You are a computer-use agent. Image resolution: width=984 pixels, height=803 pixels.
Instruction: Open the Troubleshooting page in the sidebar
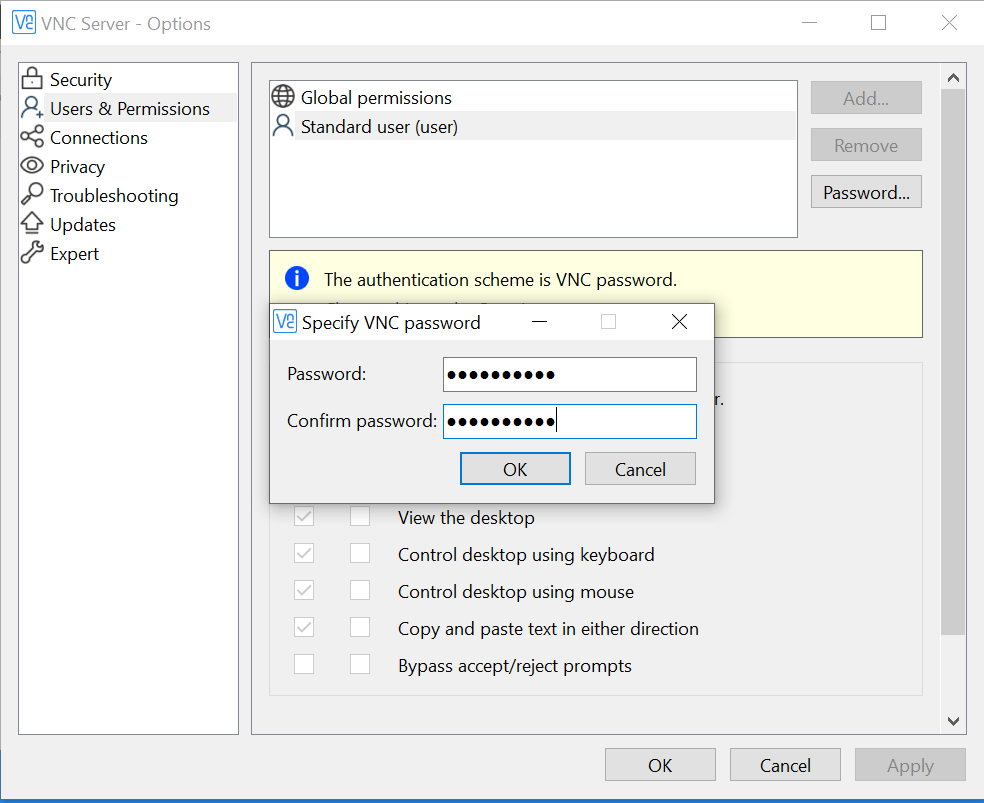point(129,195)
